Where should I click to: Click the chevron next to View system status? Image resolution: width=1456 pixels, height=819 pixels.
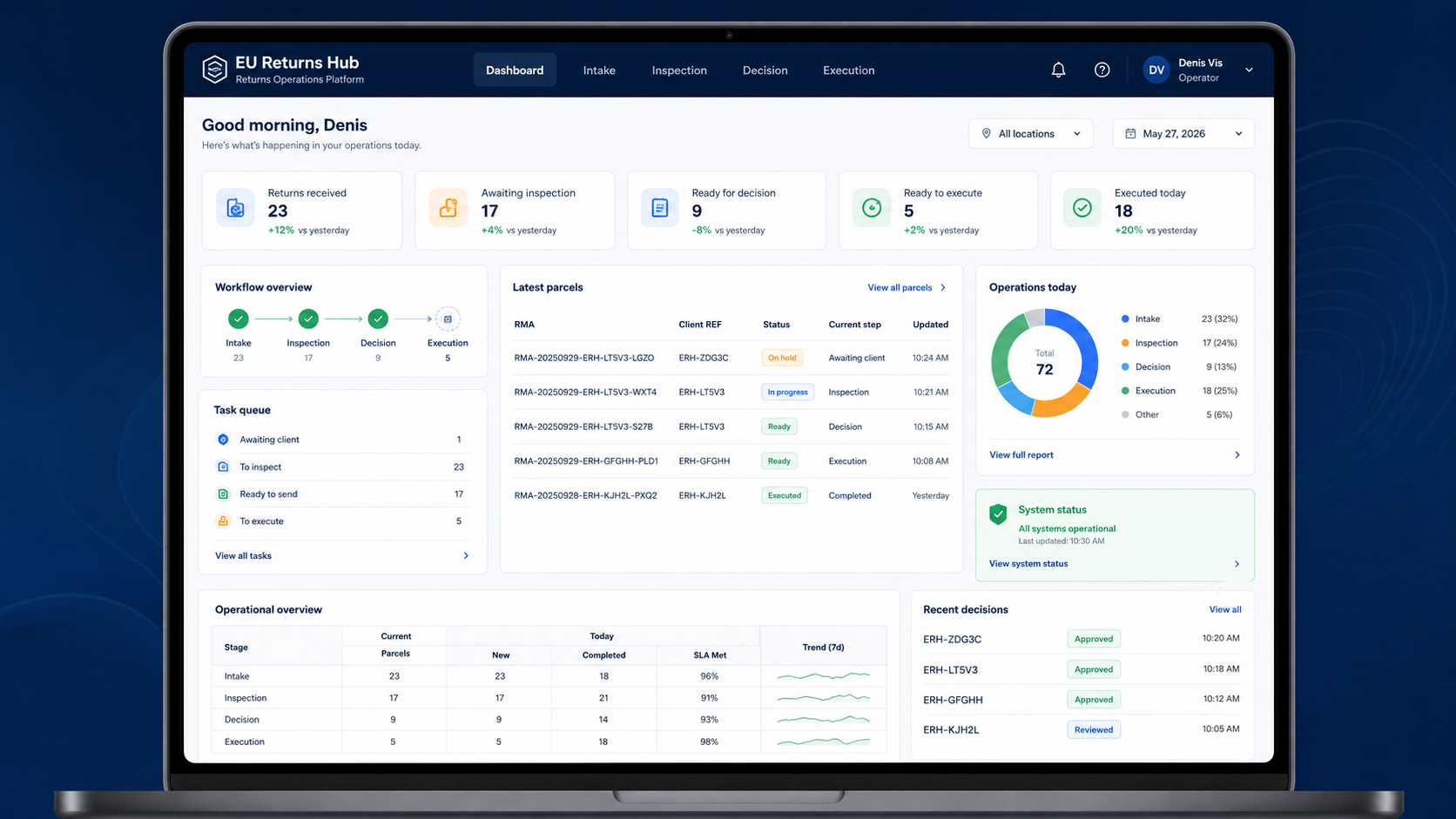pyautogui.click(x=1237, y=563)
